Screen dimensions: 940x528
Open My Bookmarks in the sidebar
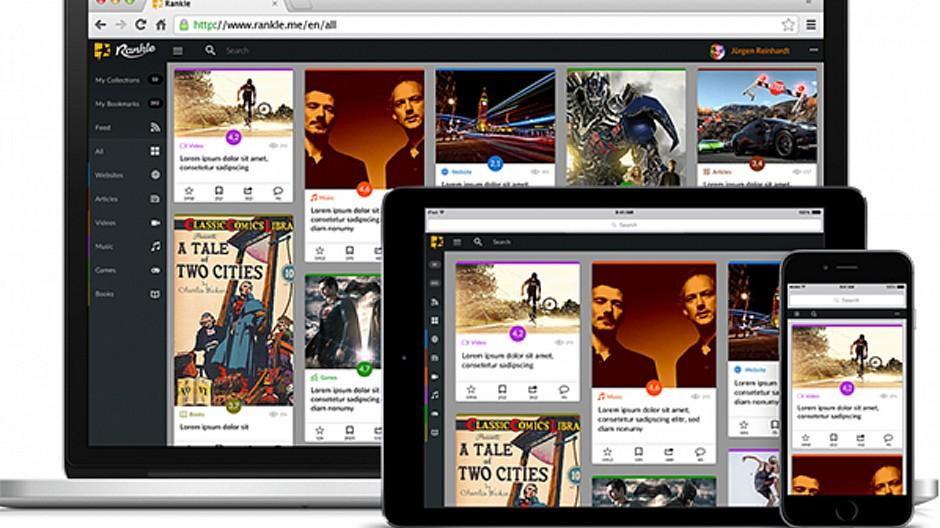coord(127,104)
